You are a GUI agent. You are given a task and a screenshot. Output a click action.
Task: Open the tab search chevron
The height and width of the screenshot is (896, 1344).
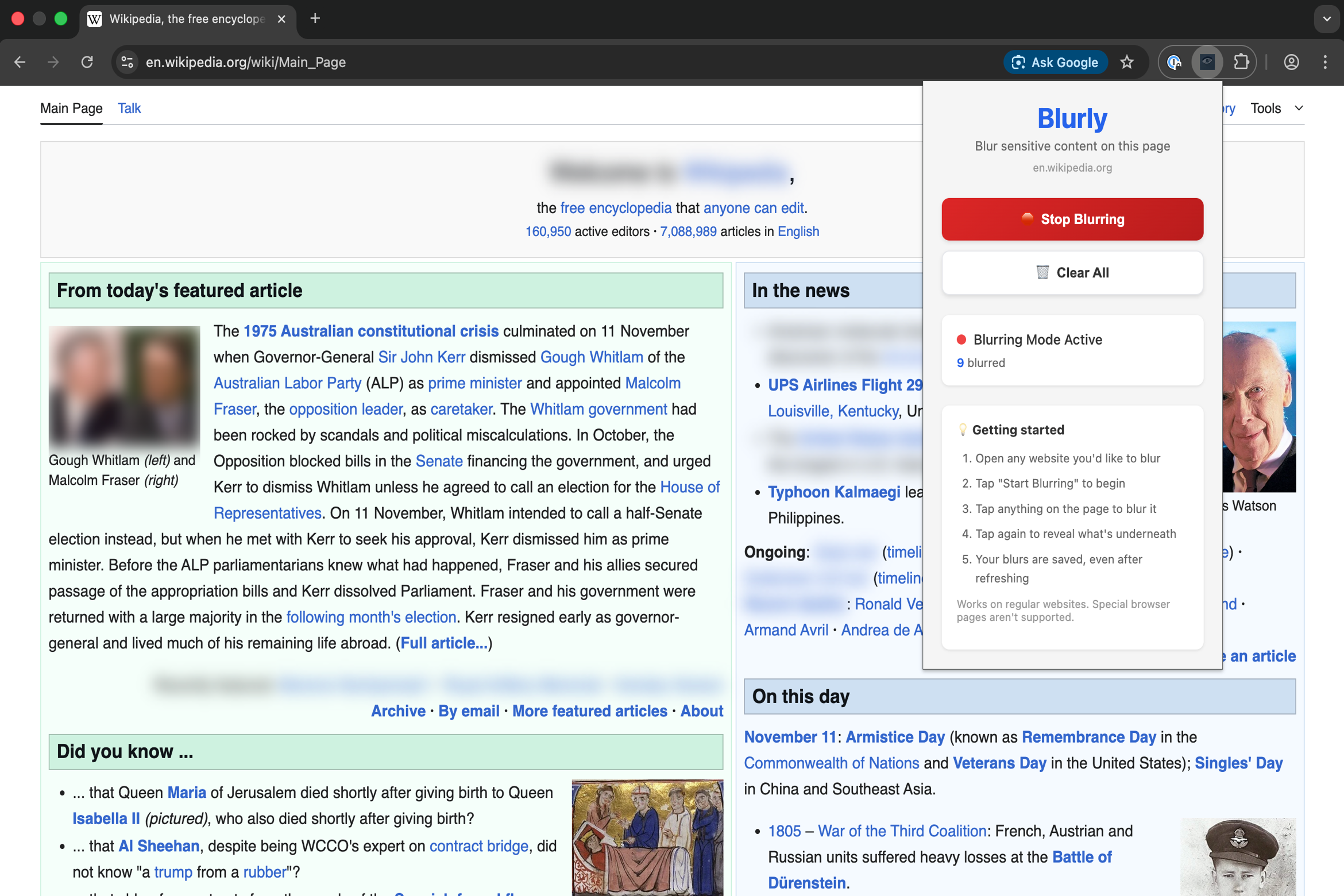pos(1327,19)
